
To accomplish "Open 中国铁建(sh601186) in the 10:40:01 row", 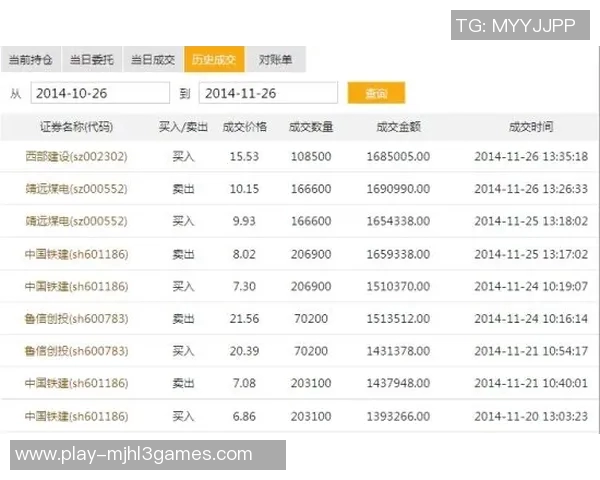I will pos(77,383).
